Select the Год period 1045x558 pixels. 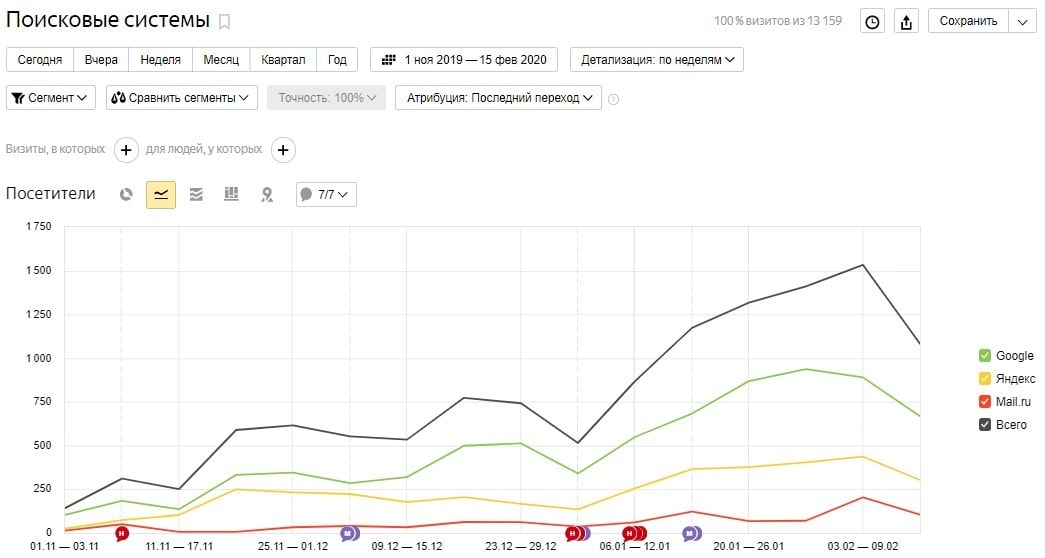[337, 59]
